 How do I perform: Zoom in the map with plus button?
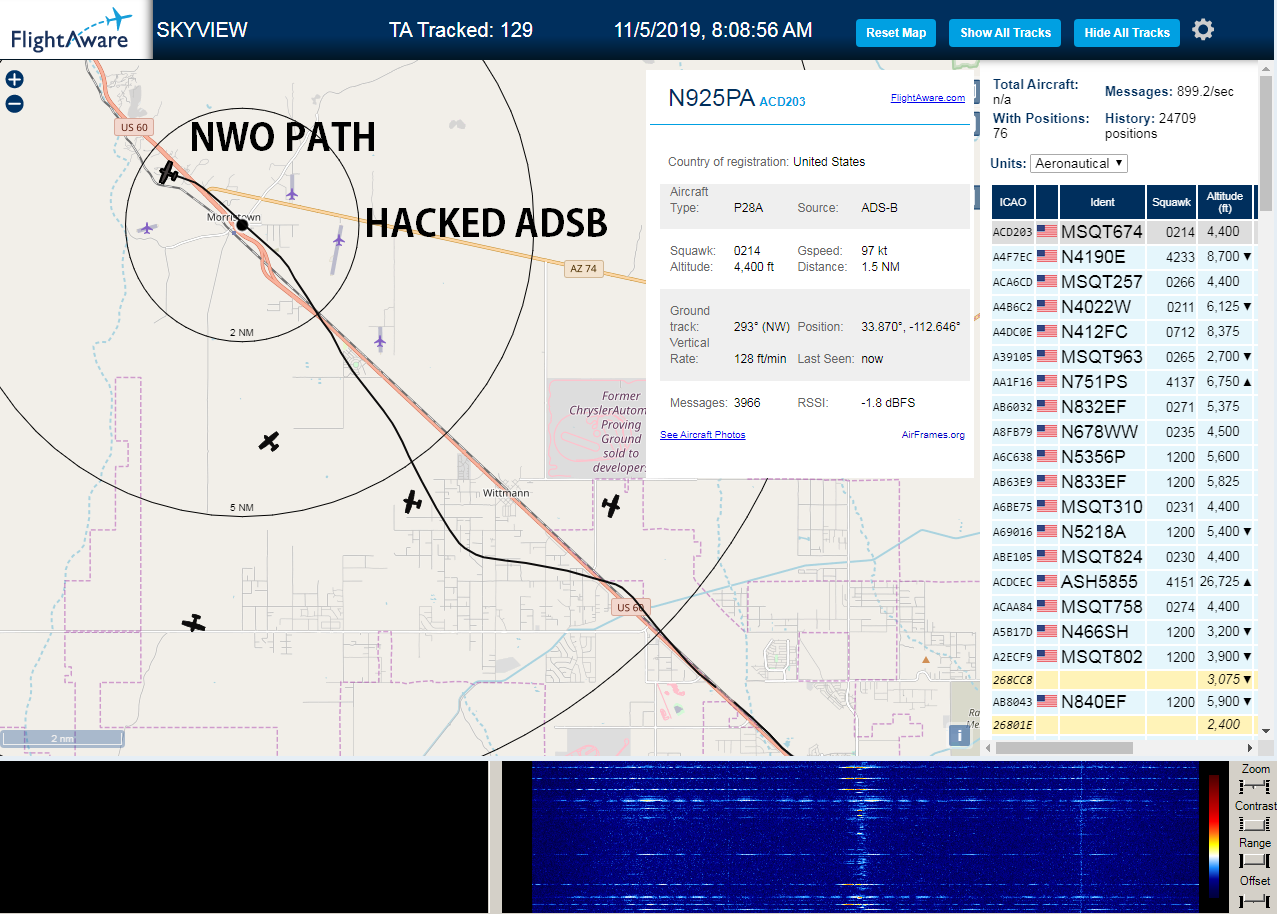point(14,79)
